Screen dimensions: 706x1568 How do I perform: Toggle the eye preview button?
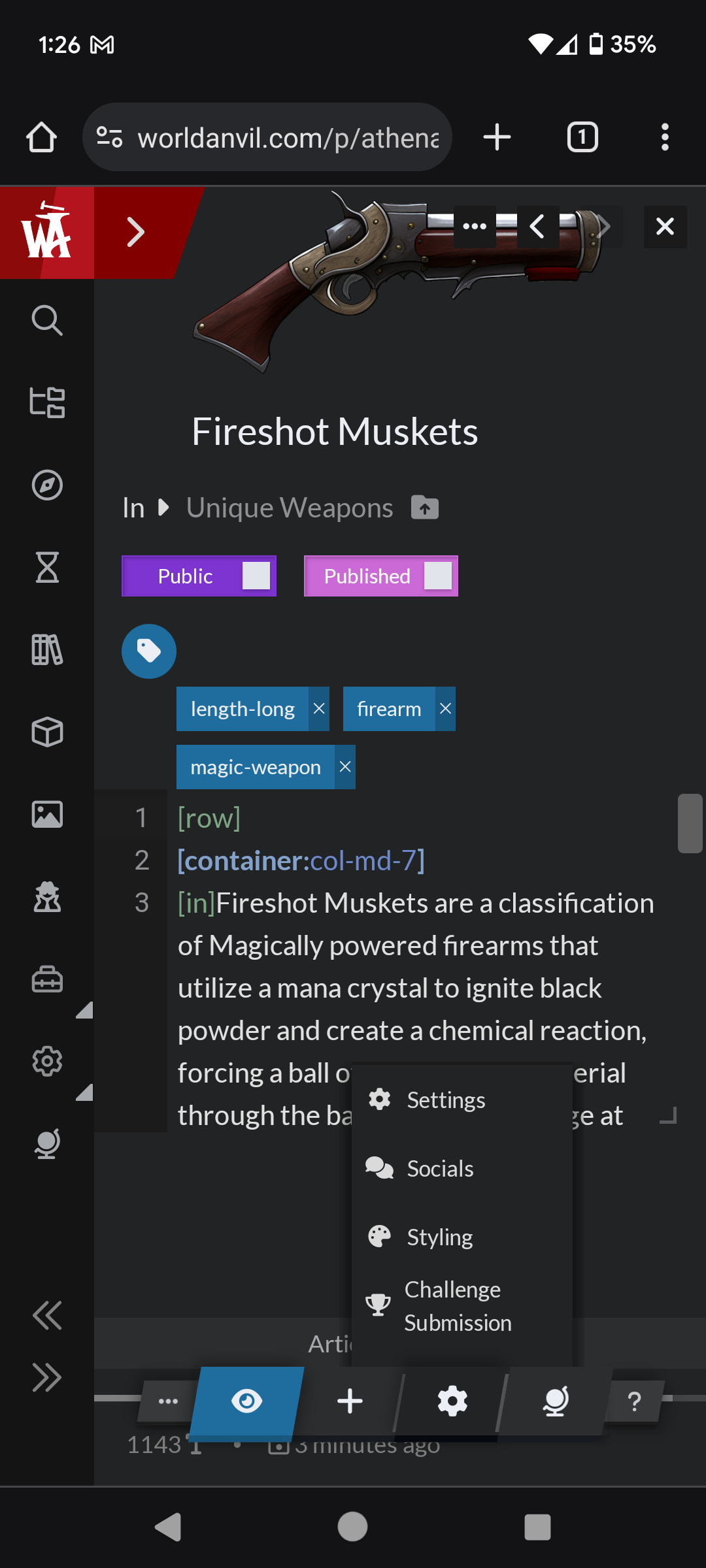pos(246,1401)
